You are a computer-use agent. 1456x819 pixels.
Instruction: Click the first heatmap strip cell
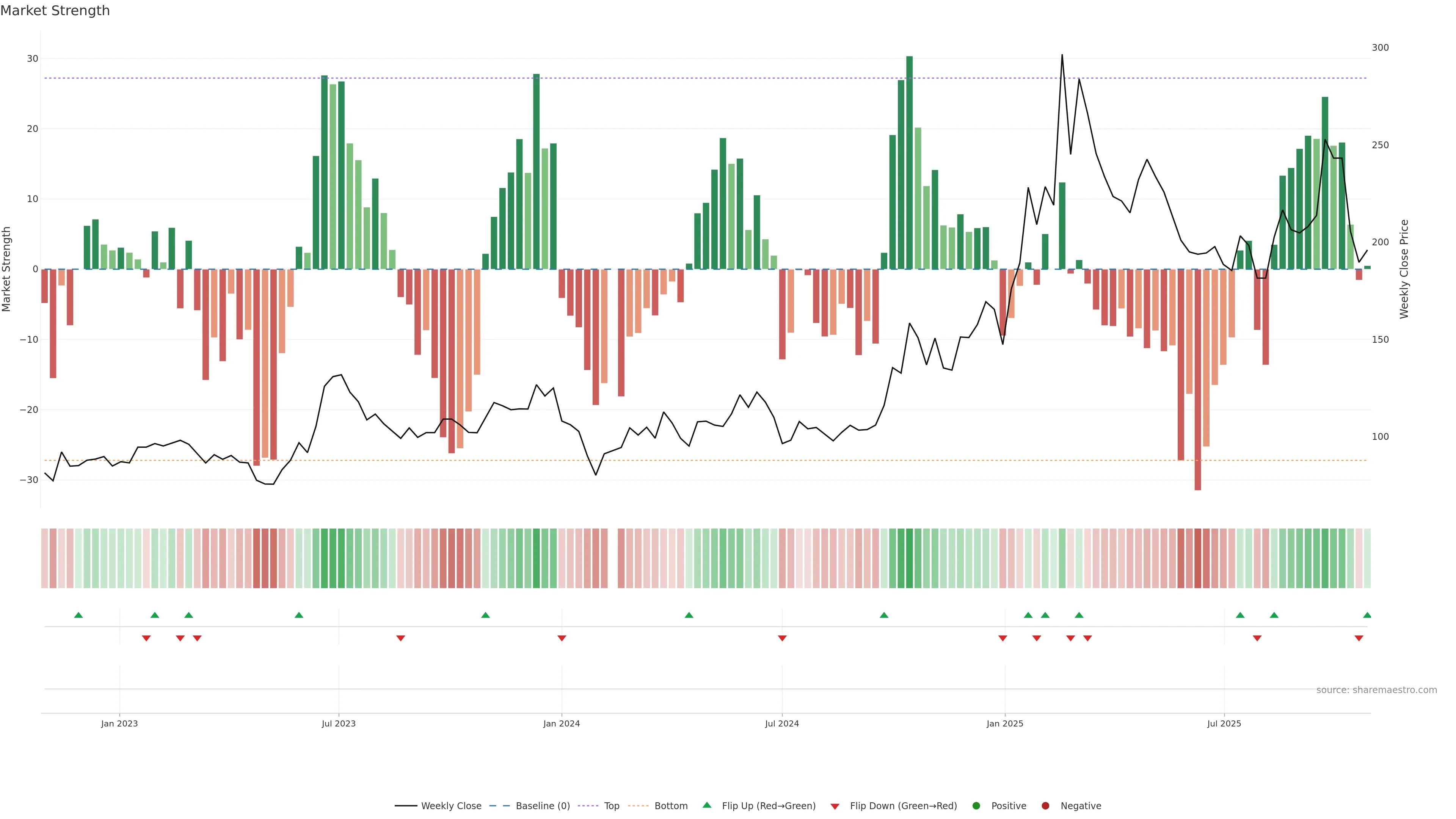point(45,559)
